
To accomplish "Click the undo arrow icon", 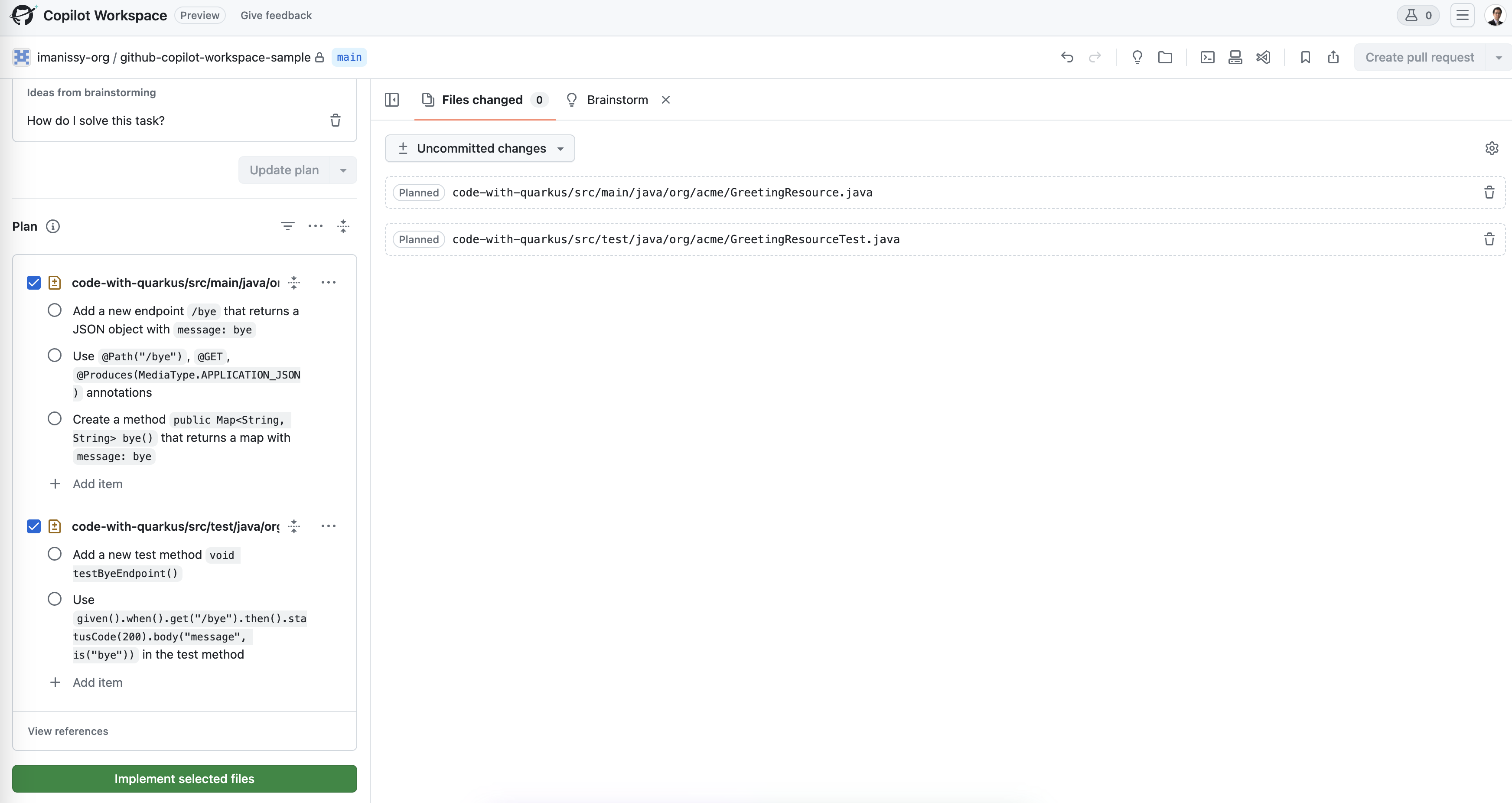I will (x=1067, y=57).
